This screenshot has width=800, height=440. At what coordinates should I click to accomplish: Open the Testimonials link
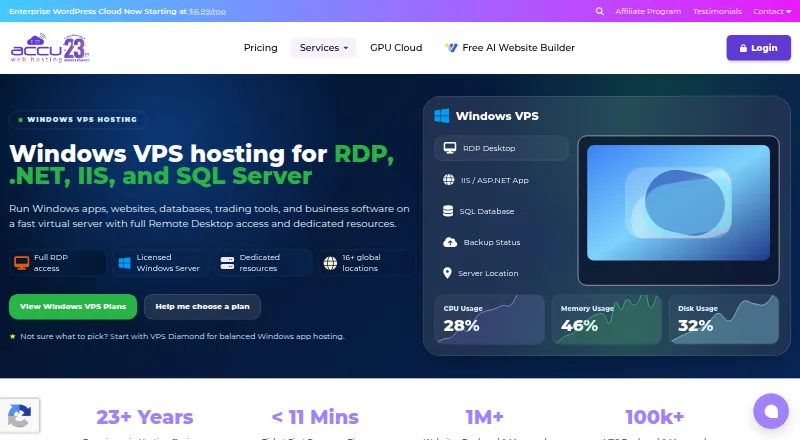click(717, 11)
